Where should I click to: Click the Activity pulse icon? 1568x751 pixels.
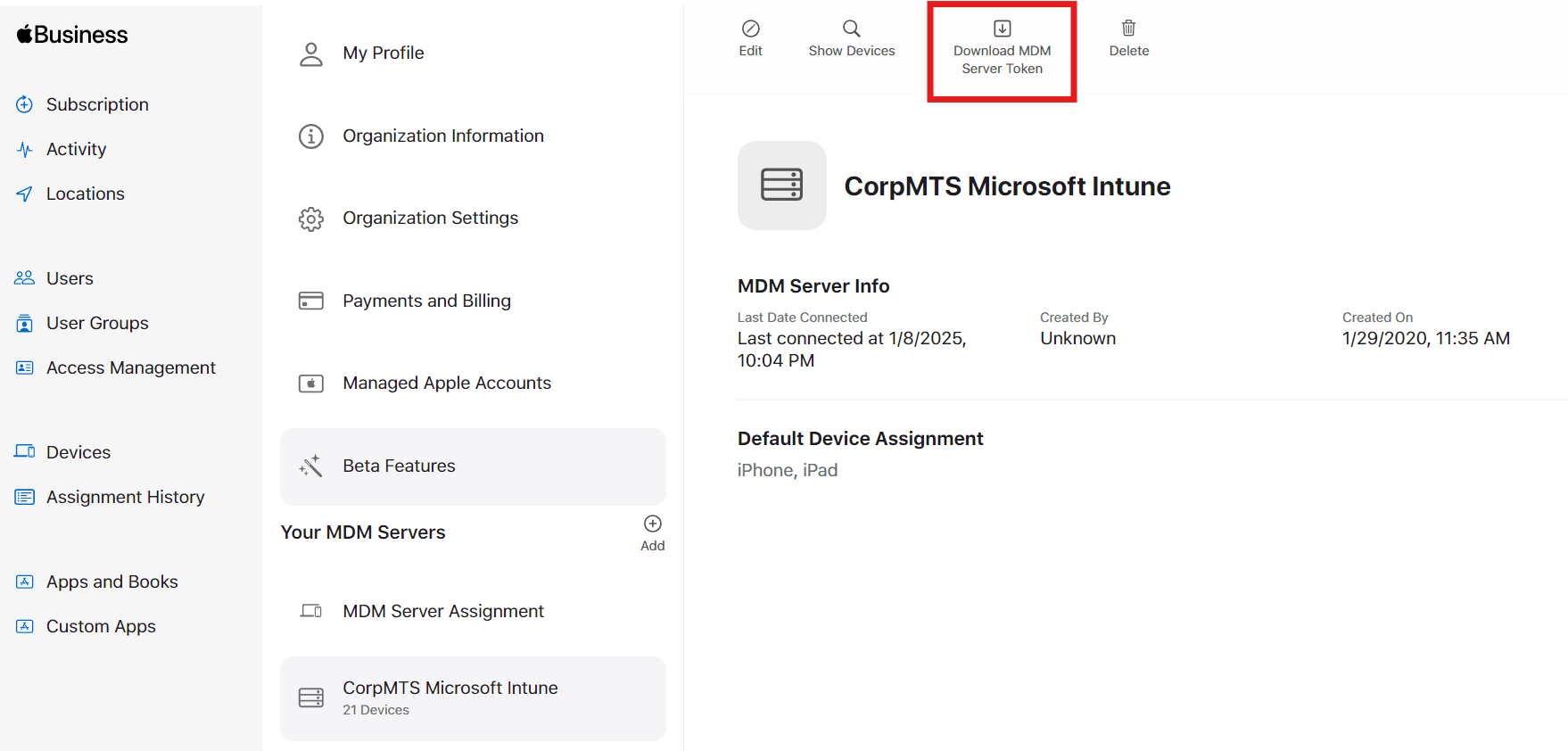pos(25,149)
